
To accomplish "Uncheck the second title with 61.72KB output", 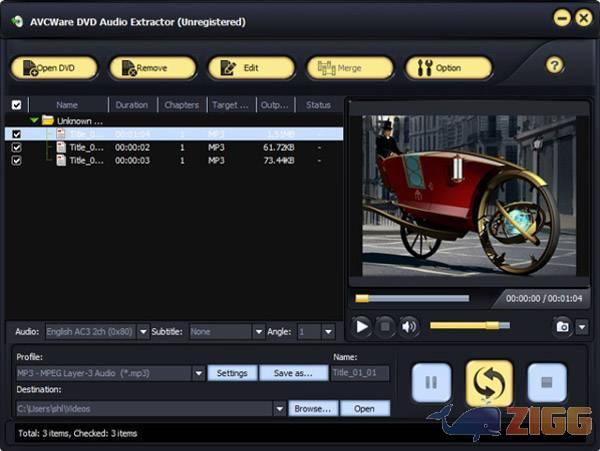I will pos(16,147).
